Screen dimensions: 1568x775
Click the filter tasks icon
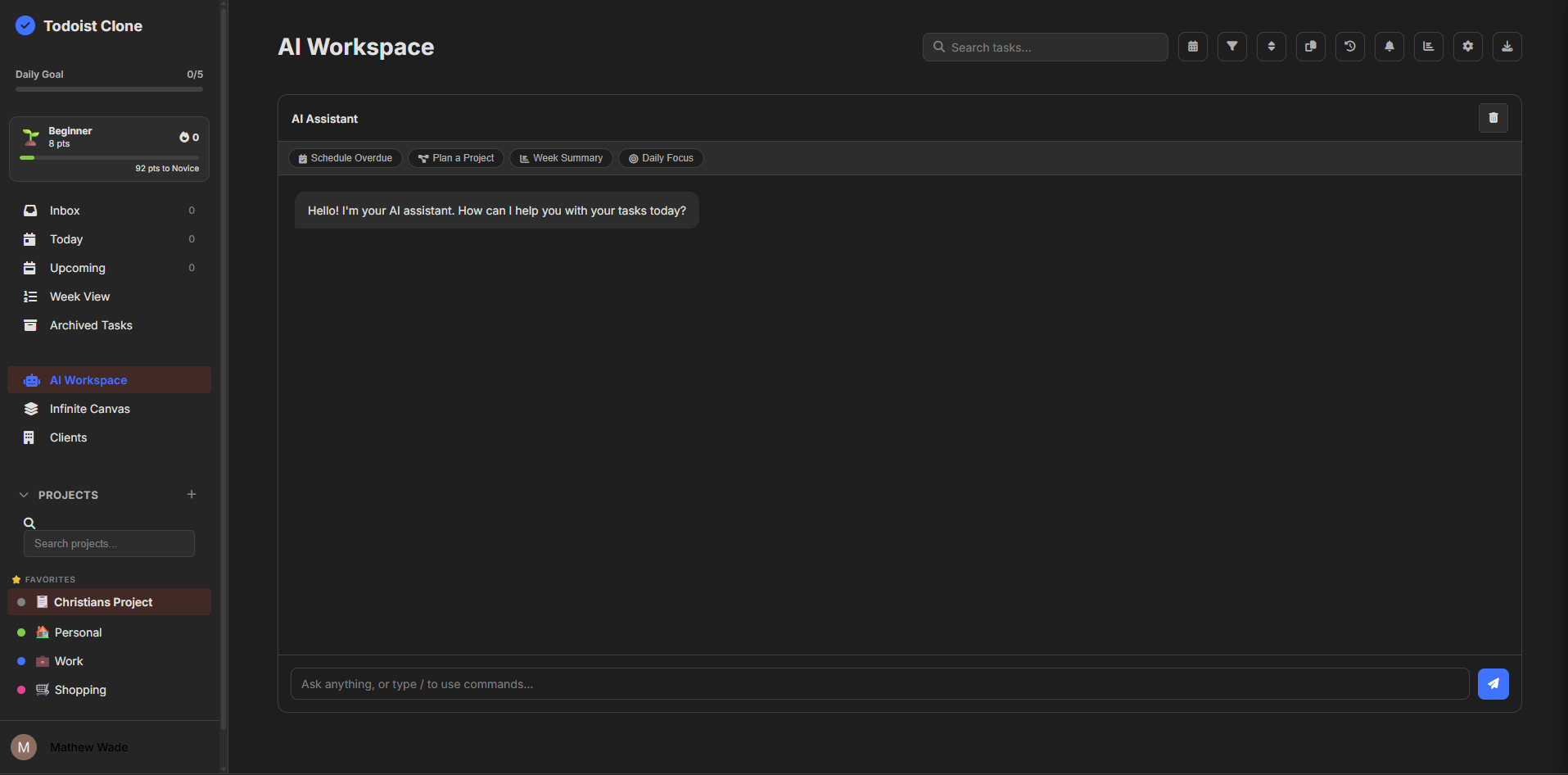point(1232,47)
